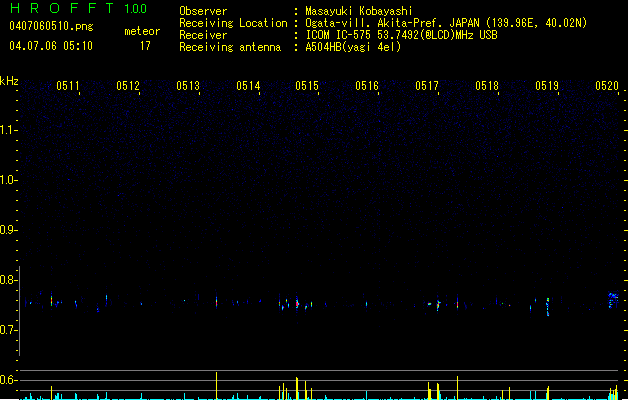
Task: Select the filename 0407060510.png
Action: tap(51, 26)
